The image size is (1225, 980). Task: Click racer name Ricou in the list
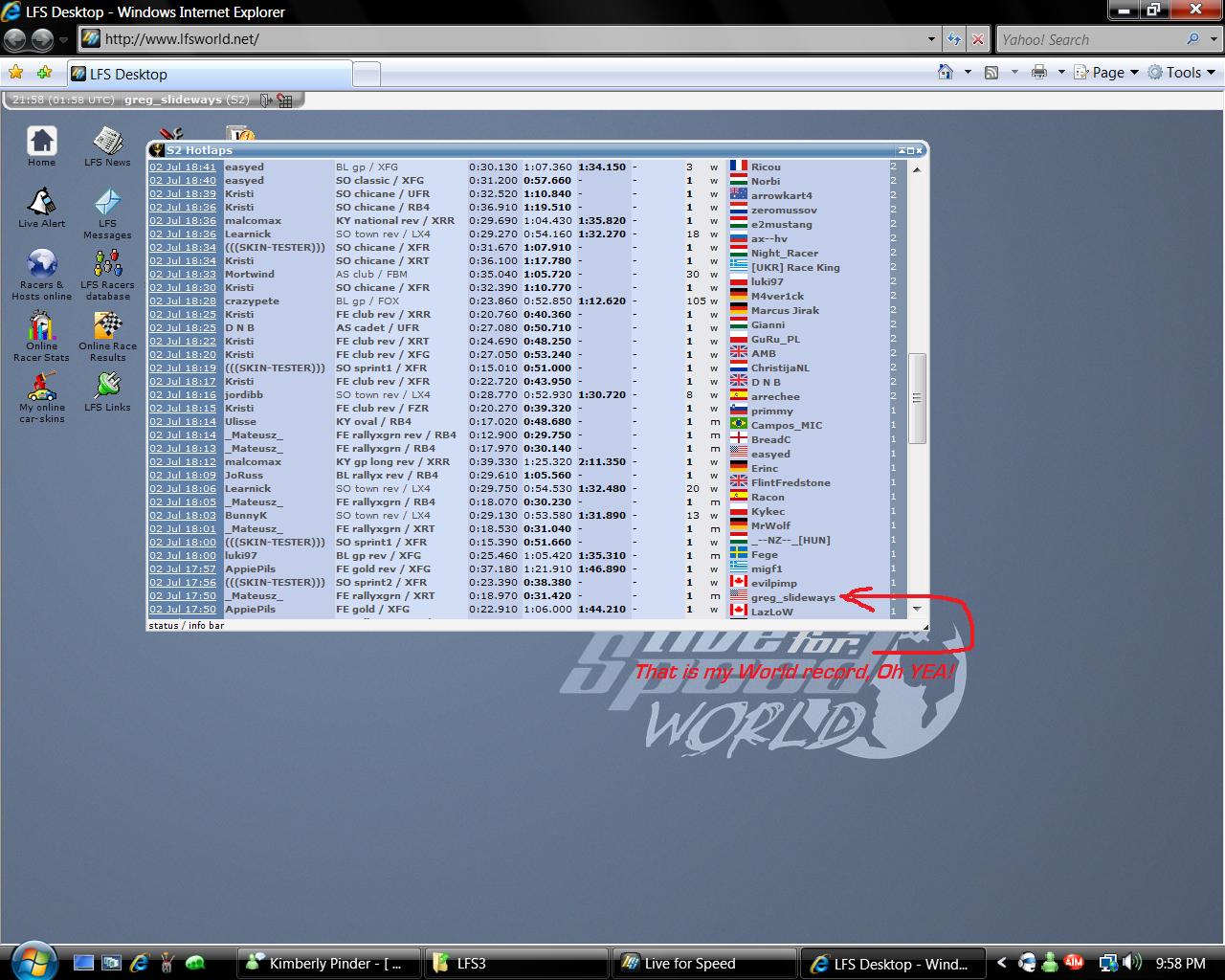coord(766,167)
